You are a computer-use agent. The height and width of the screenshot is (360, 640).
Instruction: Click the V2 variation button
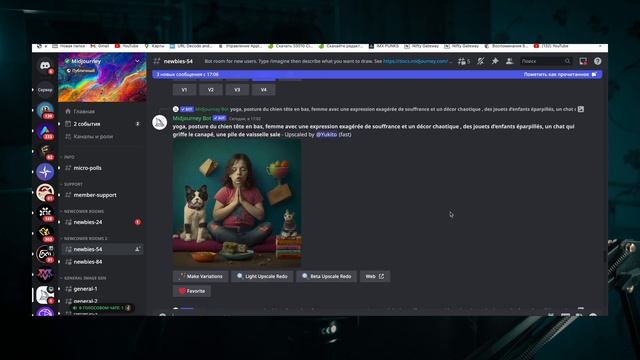pyautogui.click(x=211, y=90)
